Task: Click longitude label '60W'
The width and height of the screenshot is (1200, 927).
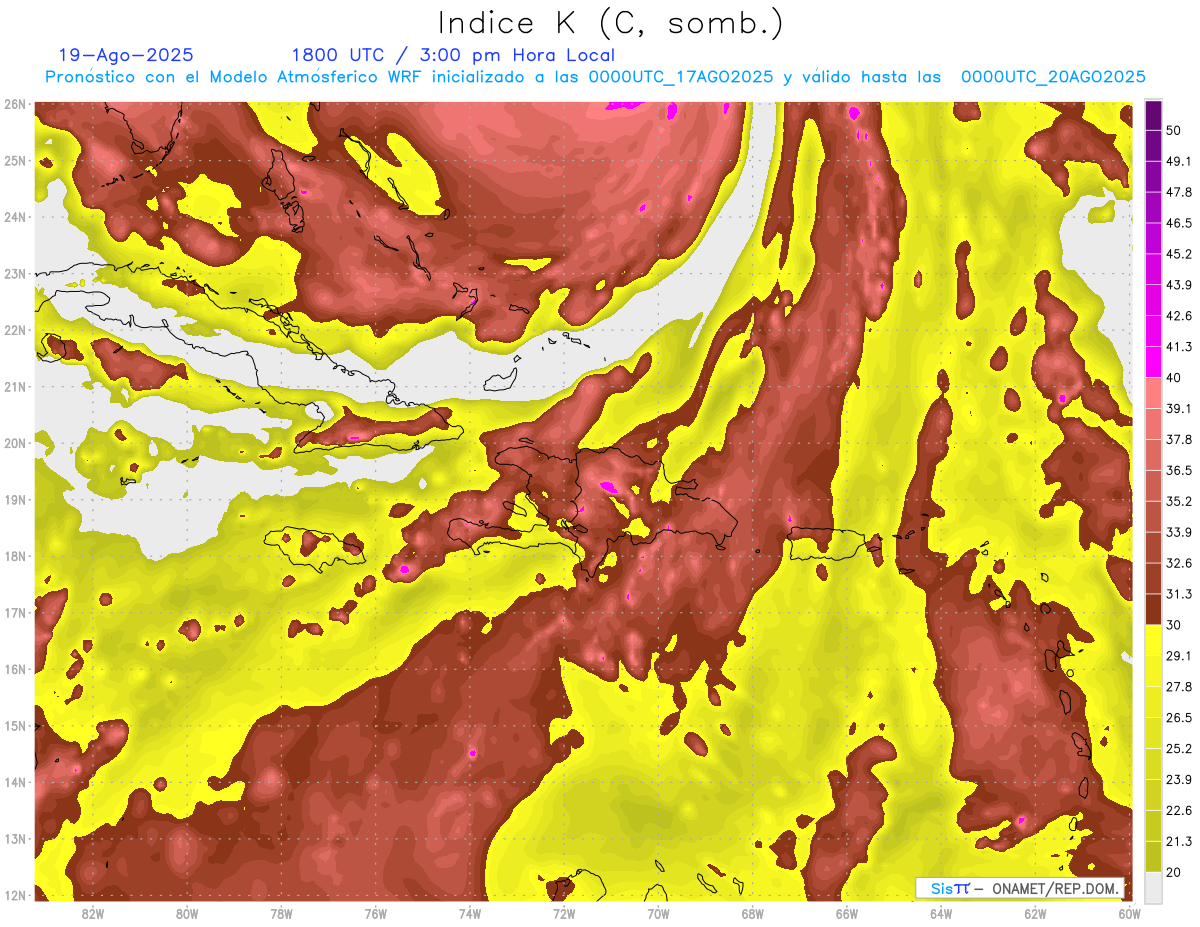Action: (1130, 913)
